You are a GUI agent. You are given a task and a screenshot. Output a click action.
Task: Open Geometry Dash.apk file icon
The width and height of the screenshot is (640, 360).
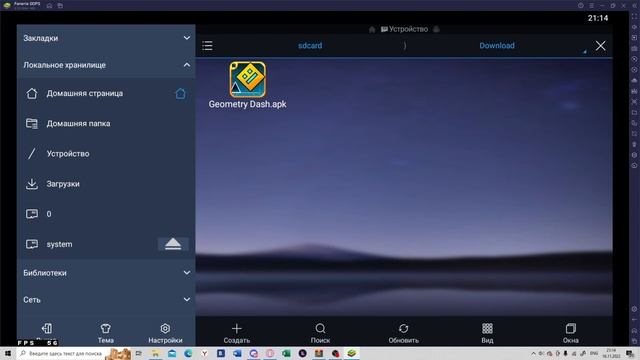point(248,80)
